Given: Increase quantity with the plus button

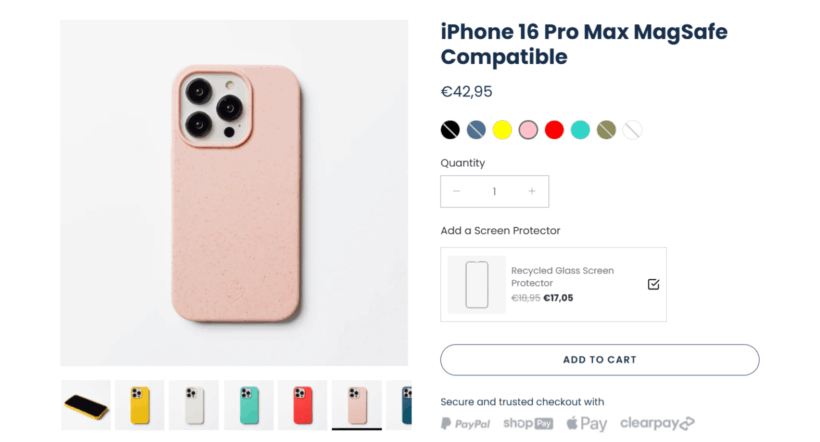Looking at the screenshot, I should pos(531,191).
